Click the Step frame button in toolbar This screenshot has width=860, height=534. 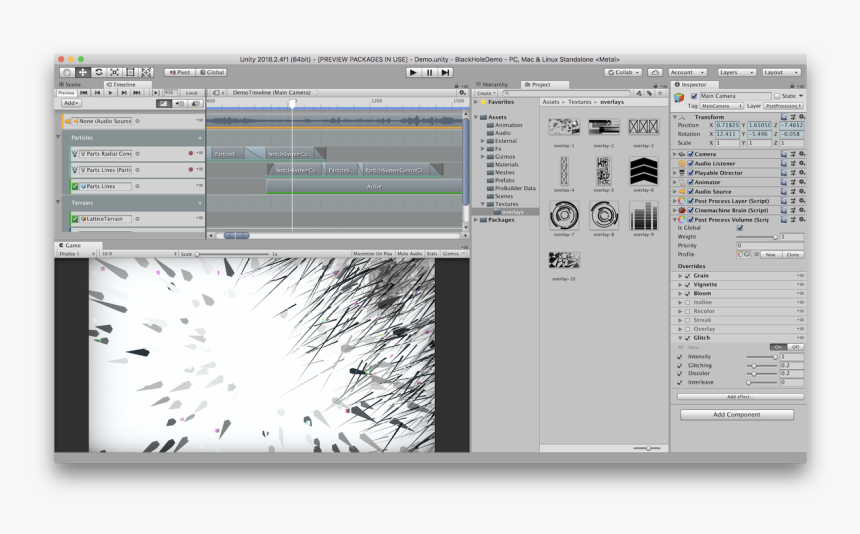pos(445,72)
